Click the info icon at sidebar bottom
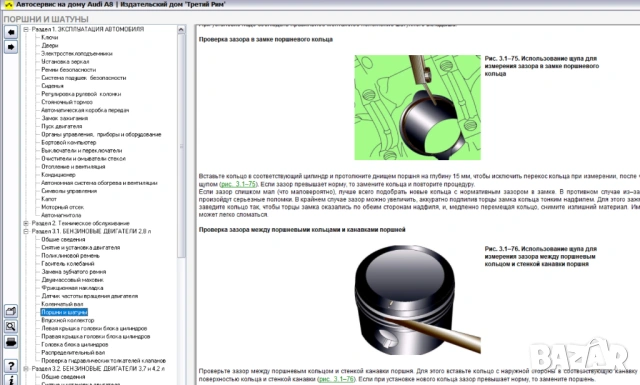640x385 pixels. point(11,380)
